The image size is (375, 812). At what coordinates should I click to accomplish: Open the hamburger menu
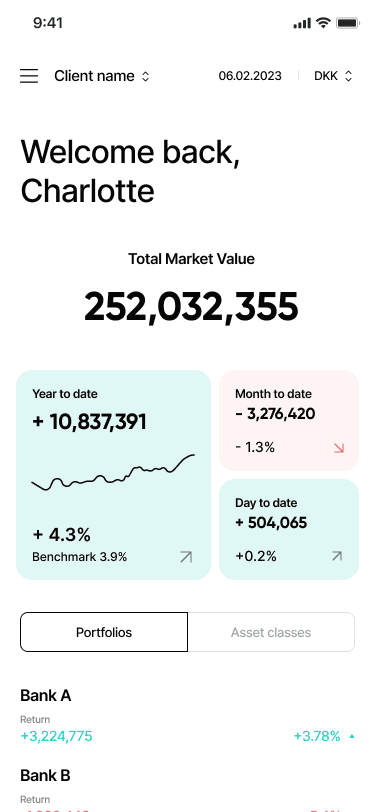29,76
